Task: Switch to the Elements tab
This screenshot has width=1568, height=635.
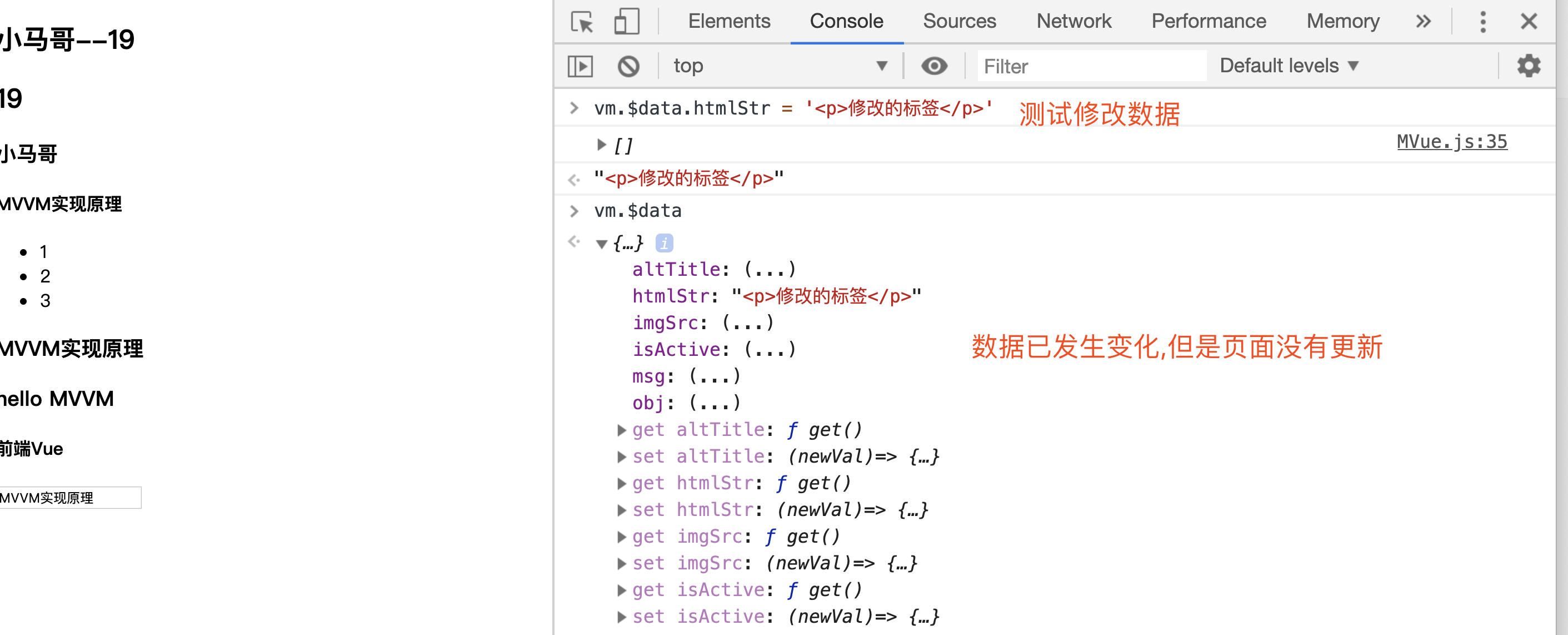Action: 728,22
